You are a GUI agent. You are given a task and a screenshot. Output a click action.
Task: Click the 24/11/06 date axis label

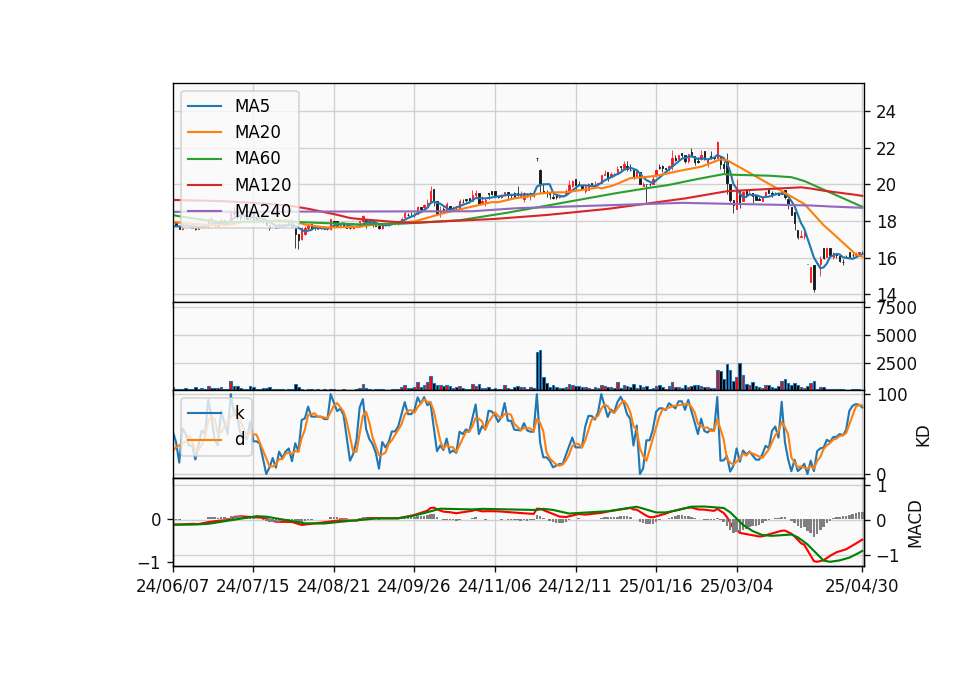(495, 586)
